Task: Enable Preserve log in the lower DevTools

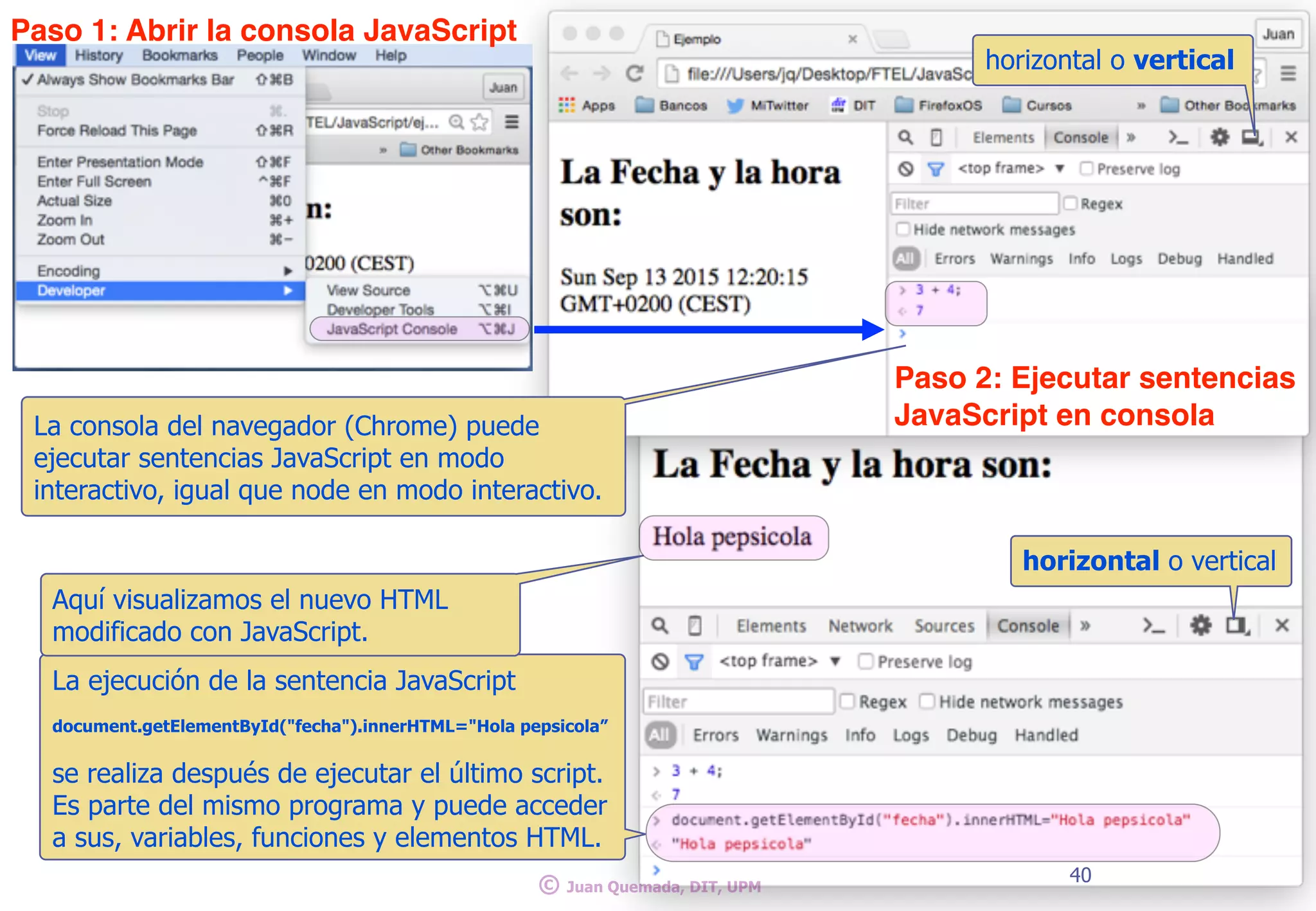Action: coord(866,662)
